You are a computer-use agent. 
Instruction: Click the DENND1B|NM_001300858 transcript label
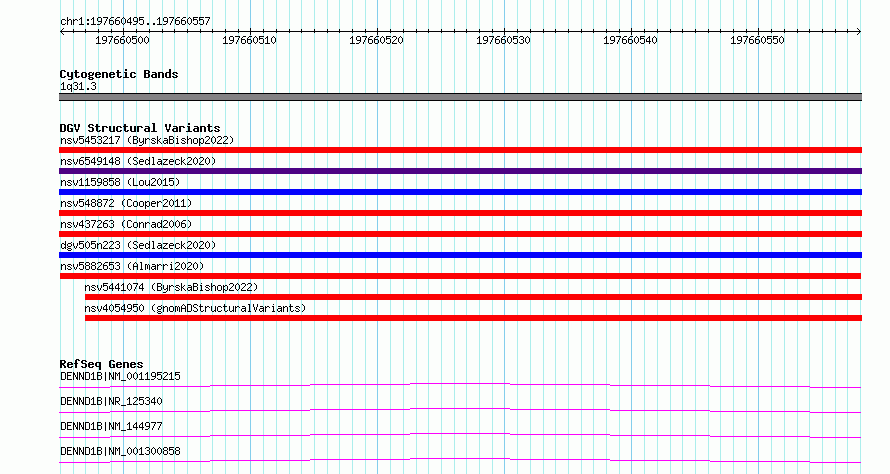pyautogui.click(x=120, y=451)
